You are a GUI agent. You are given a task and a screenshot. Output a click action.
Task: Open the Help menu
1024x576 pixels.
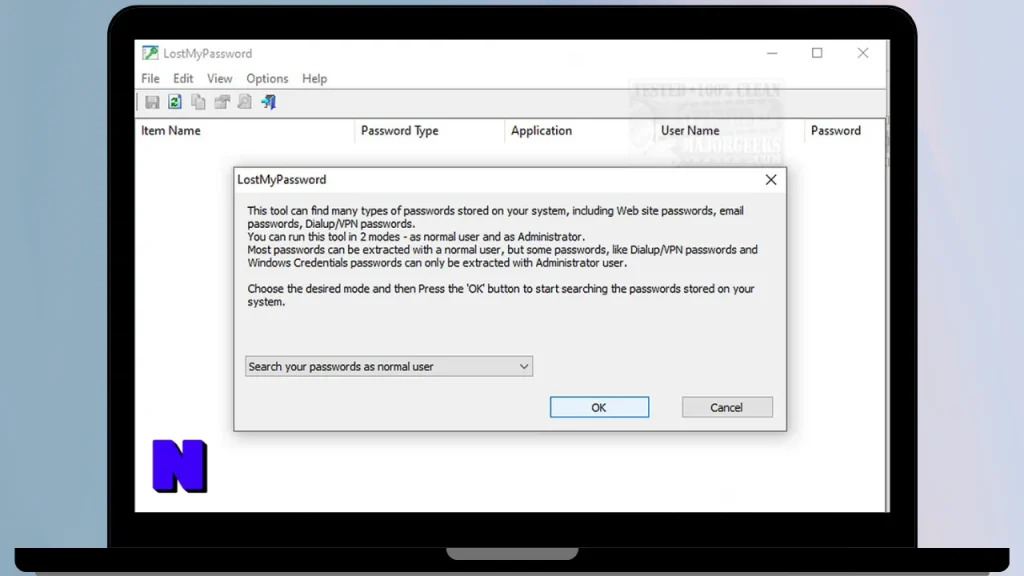pyautogui.click(x=314, y=78)
